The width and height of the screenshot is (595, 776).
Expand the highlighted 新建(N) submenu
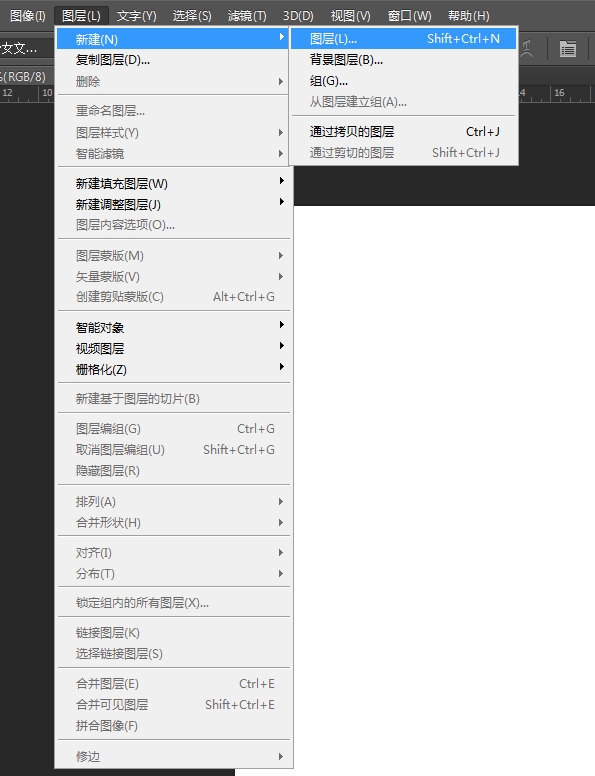173,39
